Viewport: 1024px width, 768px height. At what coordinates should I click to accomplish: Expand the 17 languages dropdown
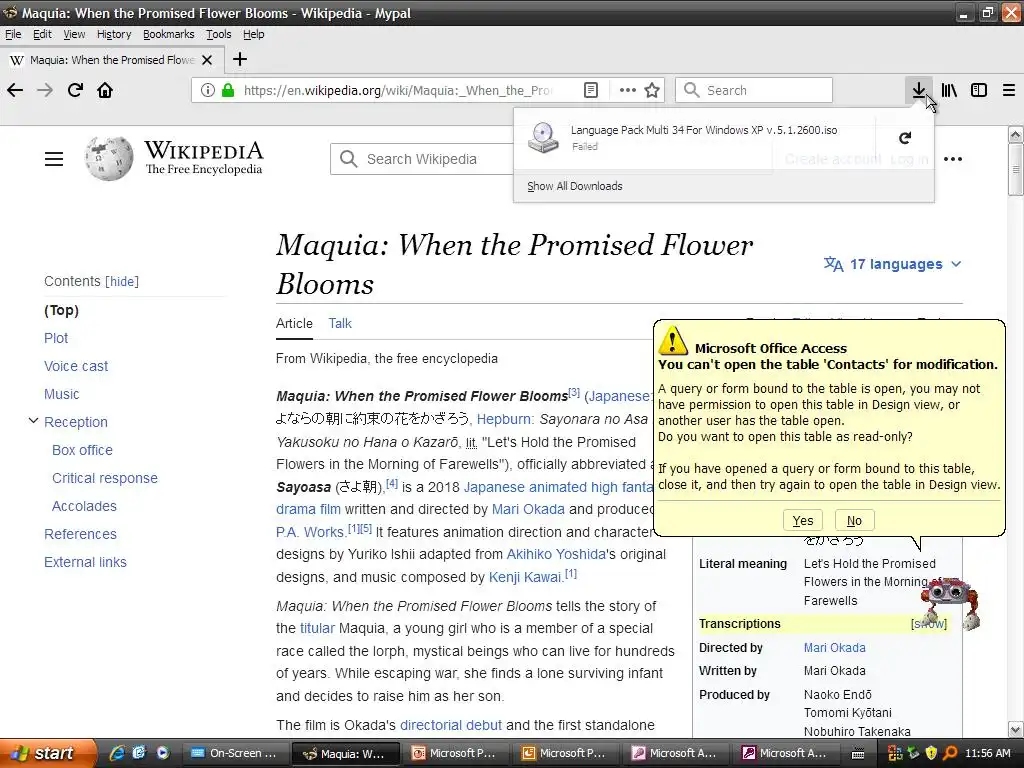(892, 264)
